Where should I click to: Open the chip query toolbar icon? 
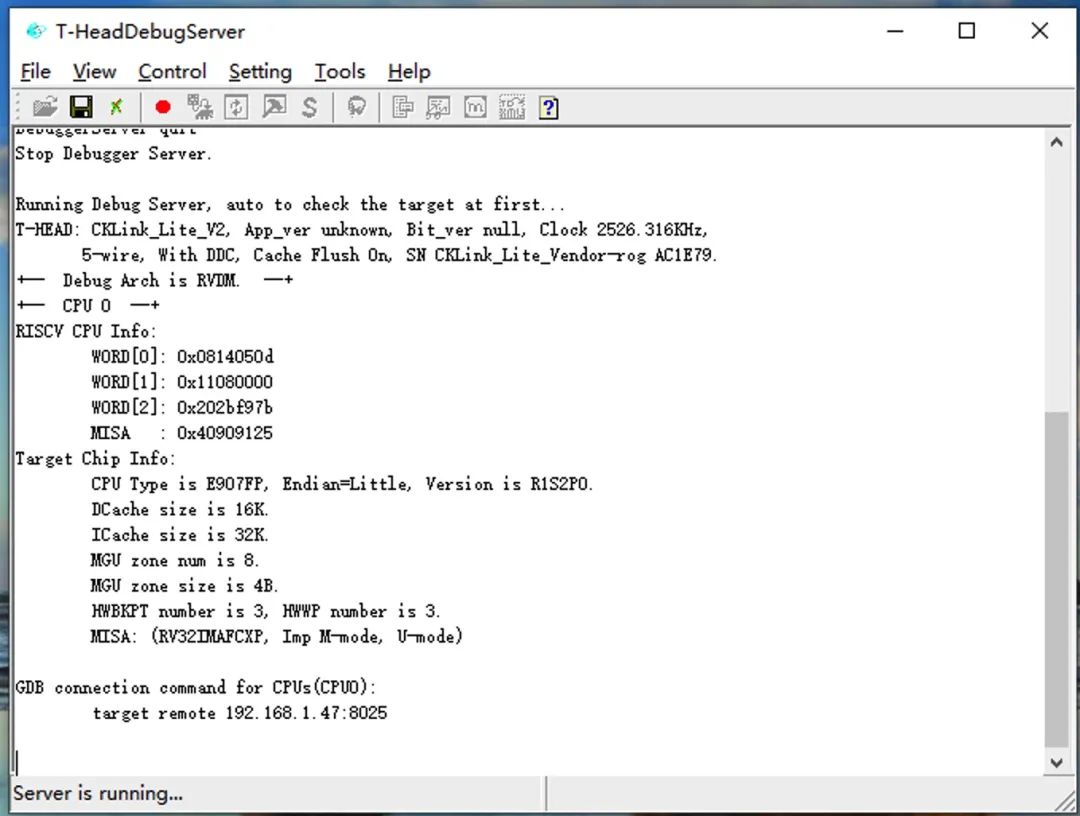(x=356, y=106)
